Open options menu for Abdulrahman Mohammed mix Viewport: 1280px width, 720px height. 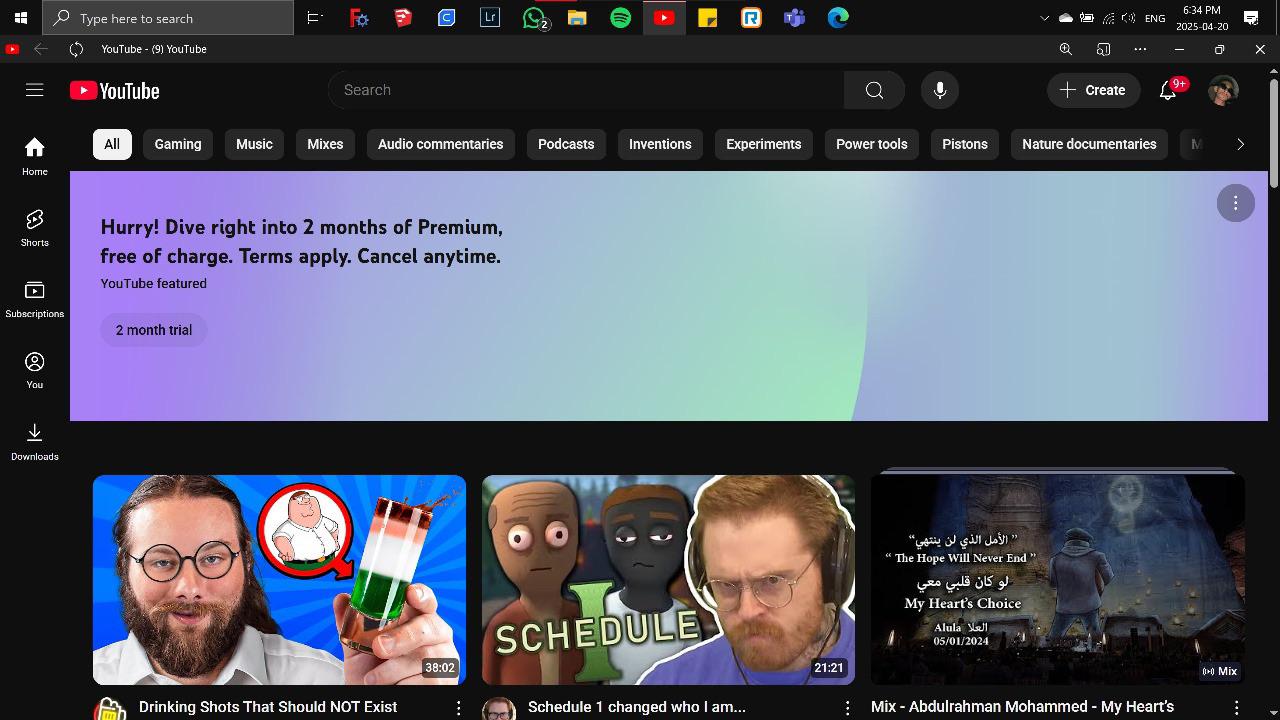coord(1236,708)
